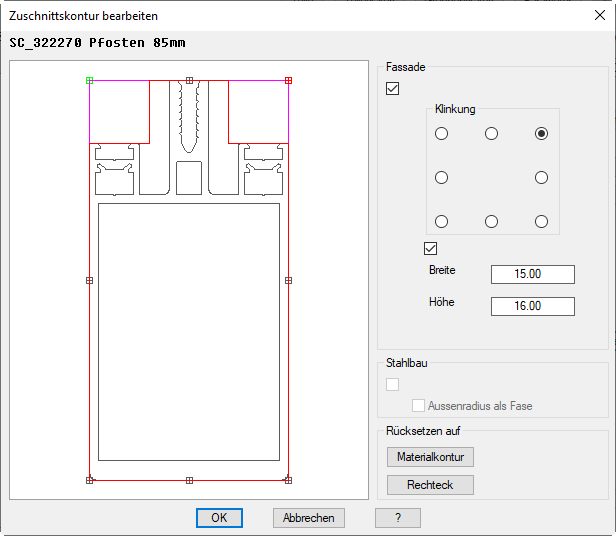616x536 pixels.
Task: Click the Höhe input field
Action: tap(532, 306)
